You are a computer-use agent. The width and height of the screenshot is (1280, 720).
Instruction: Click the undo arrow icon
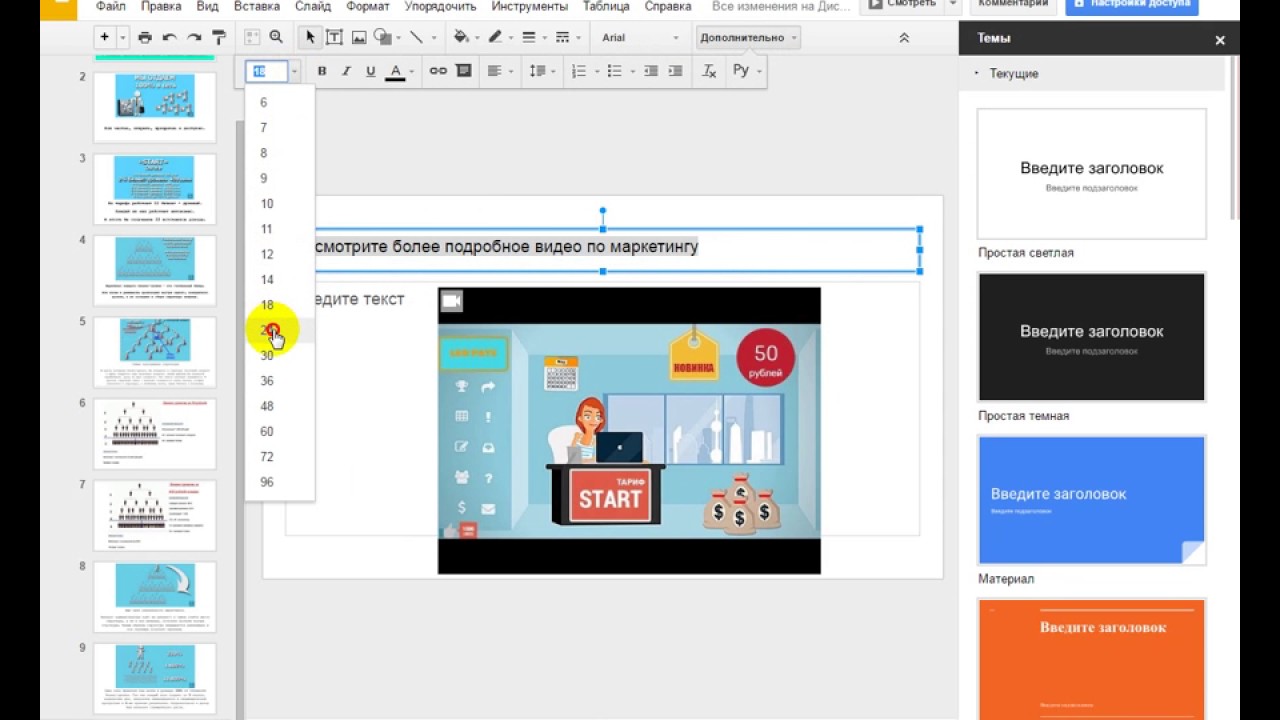coord(169,38)
